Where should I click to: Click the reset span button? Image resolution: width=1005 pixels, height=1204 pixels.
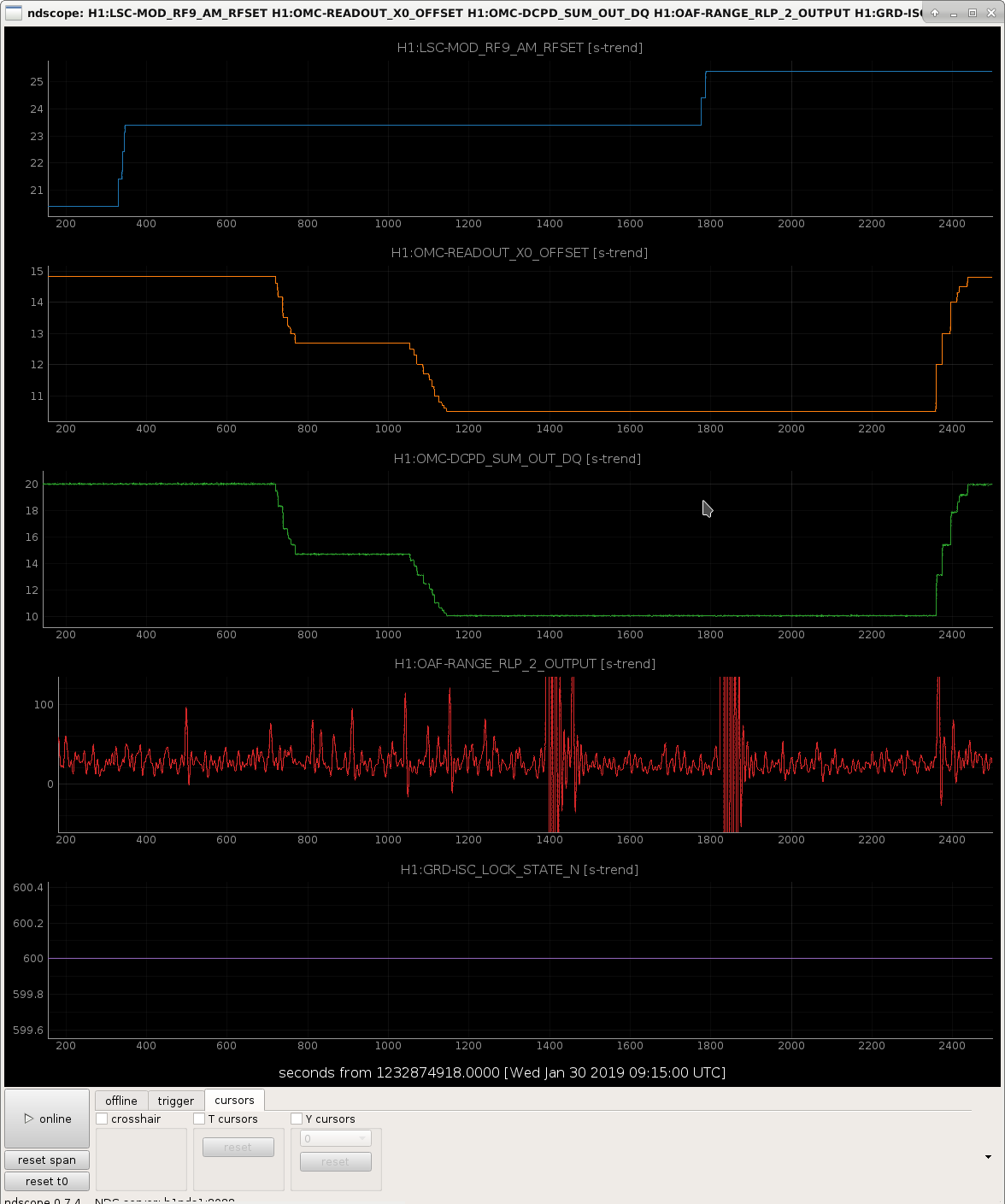tap(47, 1160)
